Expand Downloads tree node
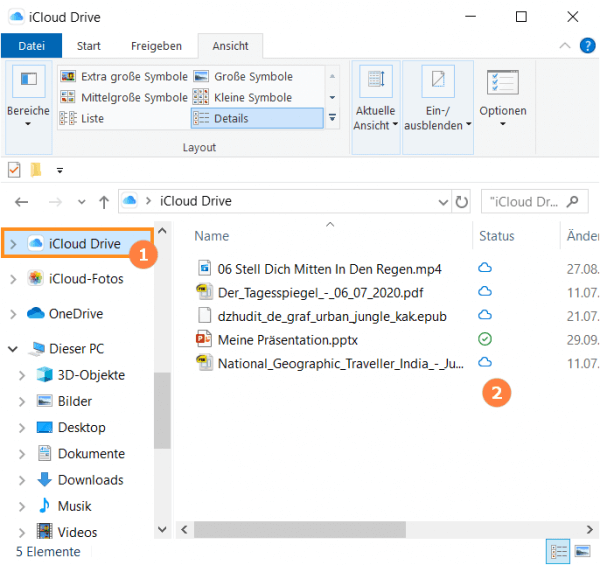This screenshot has width=600, height=565. [22, 480]
